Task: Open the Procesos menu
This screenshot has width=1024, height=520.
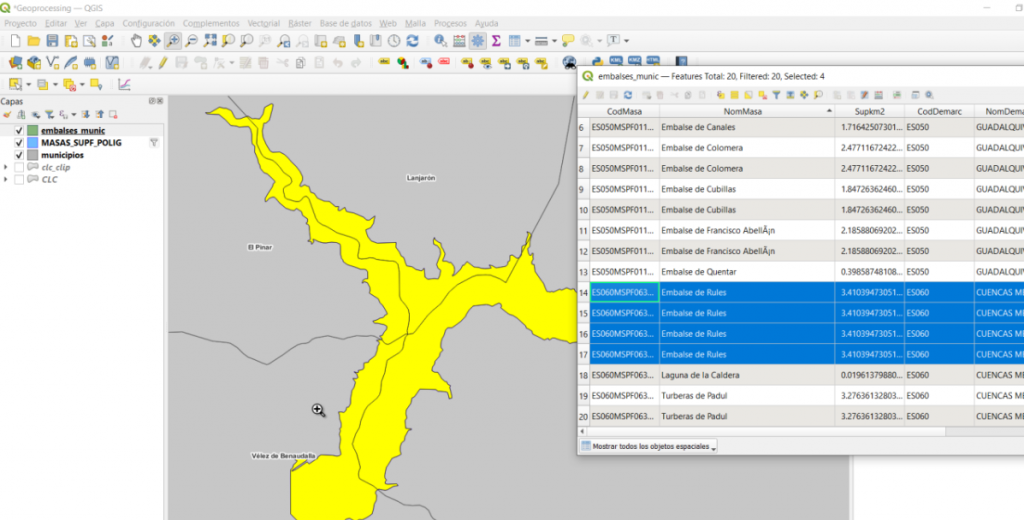Action: (x=450, y=22)
